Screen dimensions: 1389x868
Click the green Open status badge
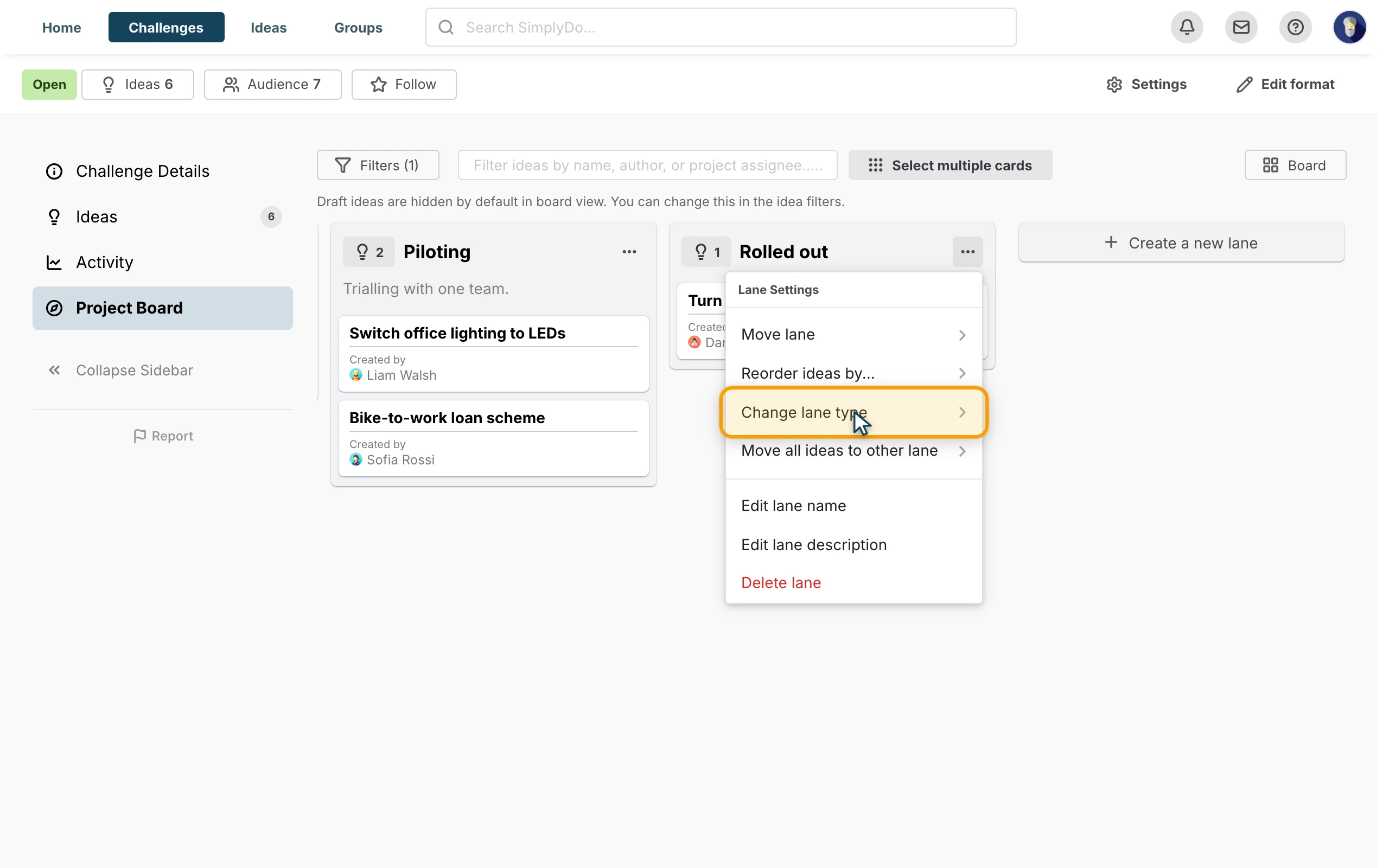tap(49, 85)
